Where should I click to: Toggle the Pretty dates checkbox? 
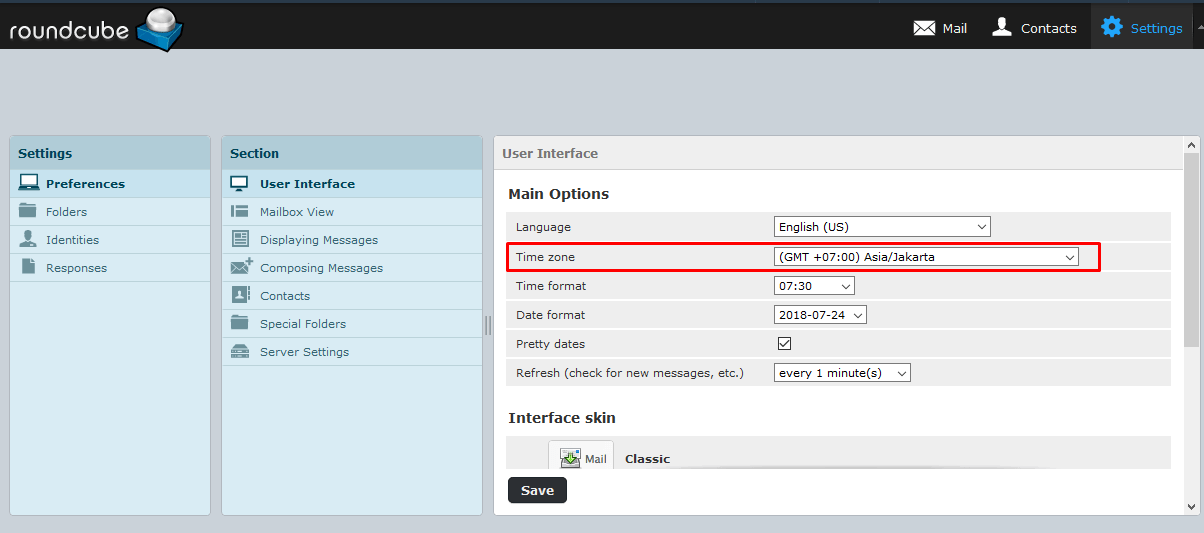click(785, 344)
